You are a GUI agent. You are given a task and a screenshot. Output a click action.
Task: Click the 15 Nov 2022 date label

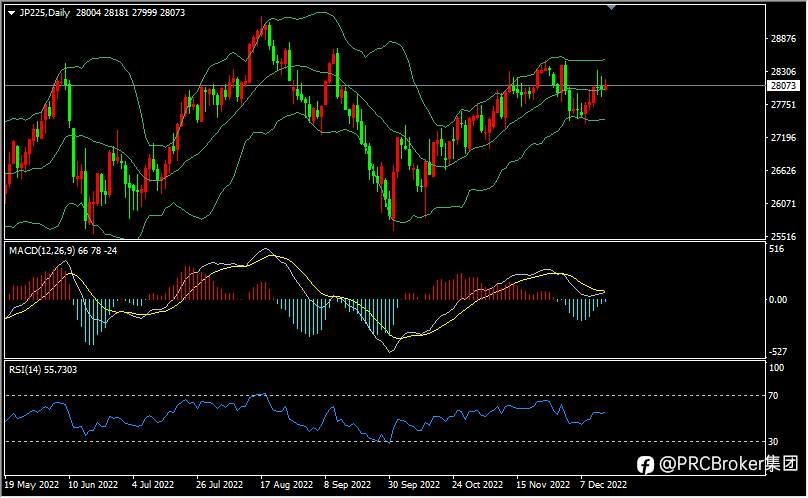tap(543, 485)
